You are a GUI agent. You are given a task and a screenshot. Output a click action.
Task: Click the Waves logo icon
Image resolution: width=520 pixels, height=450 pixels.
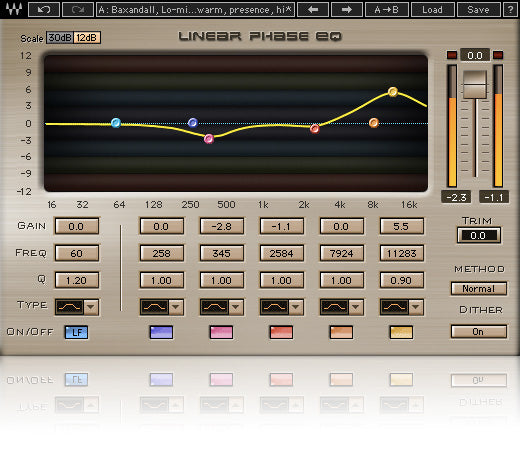point(14,9)
